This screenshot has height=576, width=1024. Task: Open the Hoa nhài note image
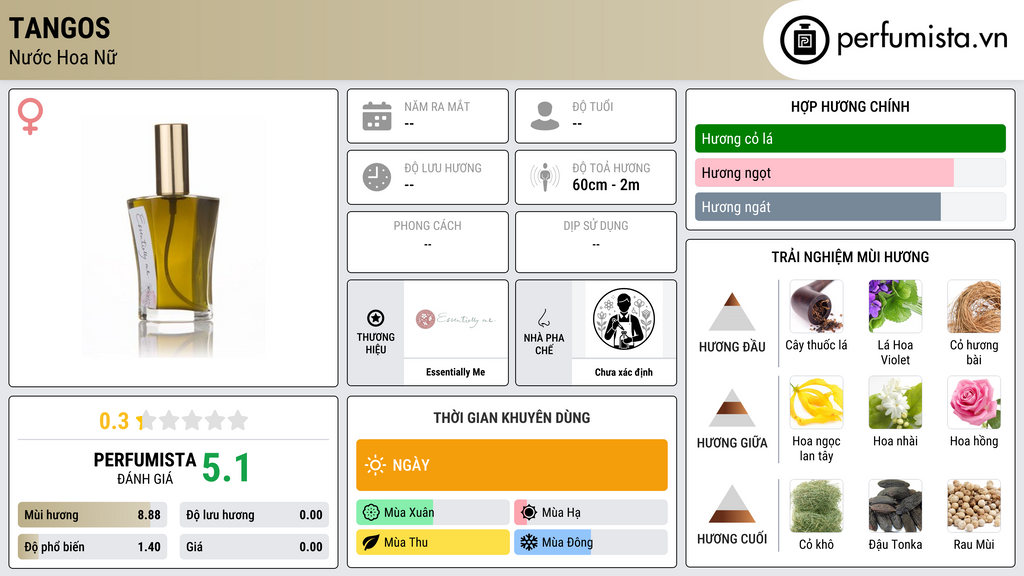coord(895,402)
